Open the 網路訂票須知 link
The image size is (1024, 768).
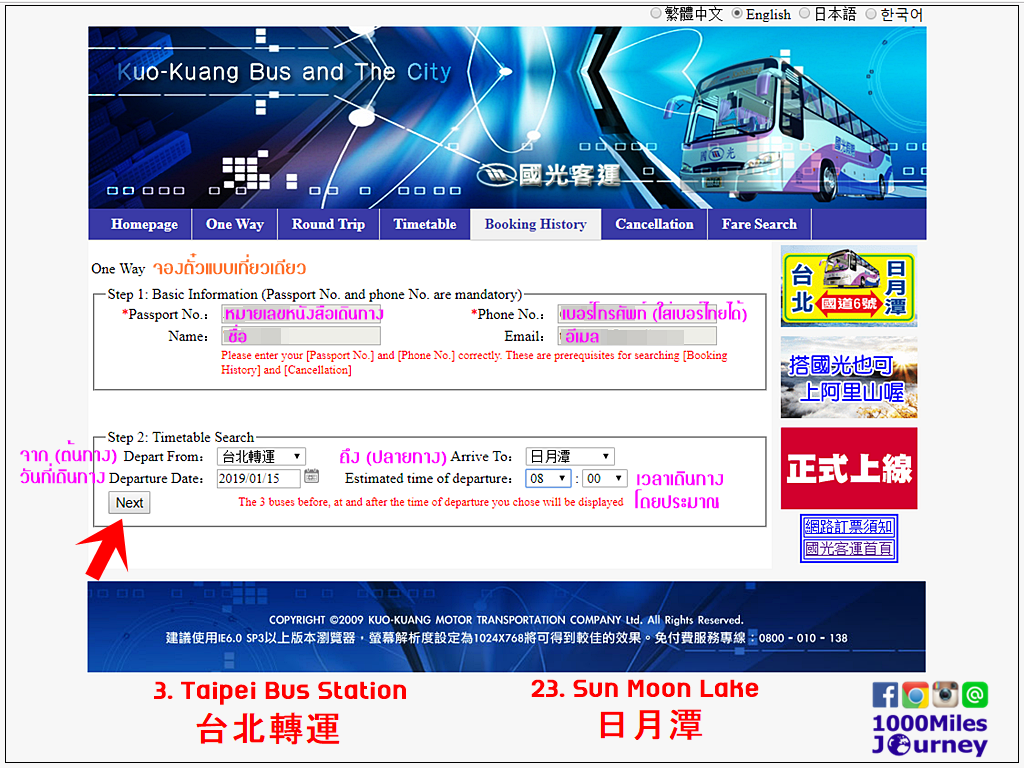pyautogui.click(x=849, y=526)
